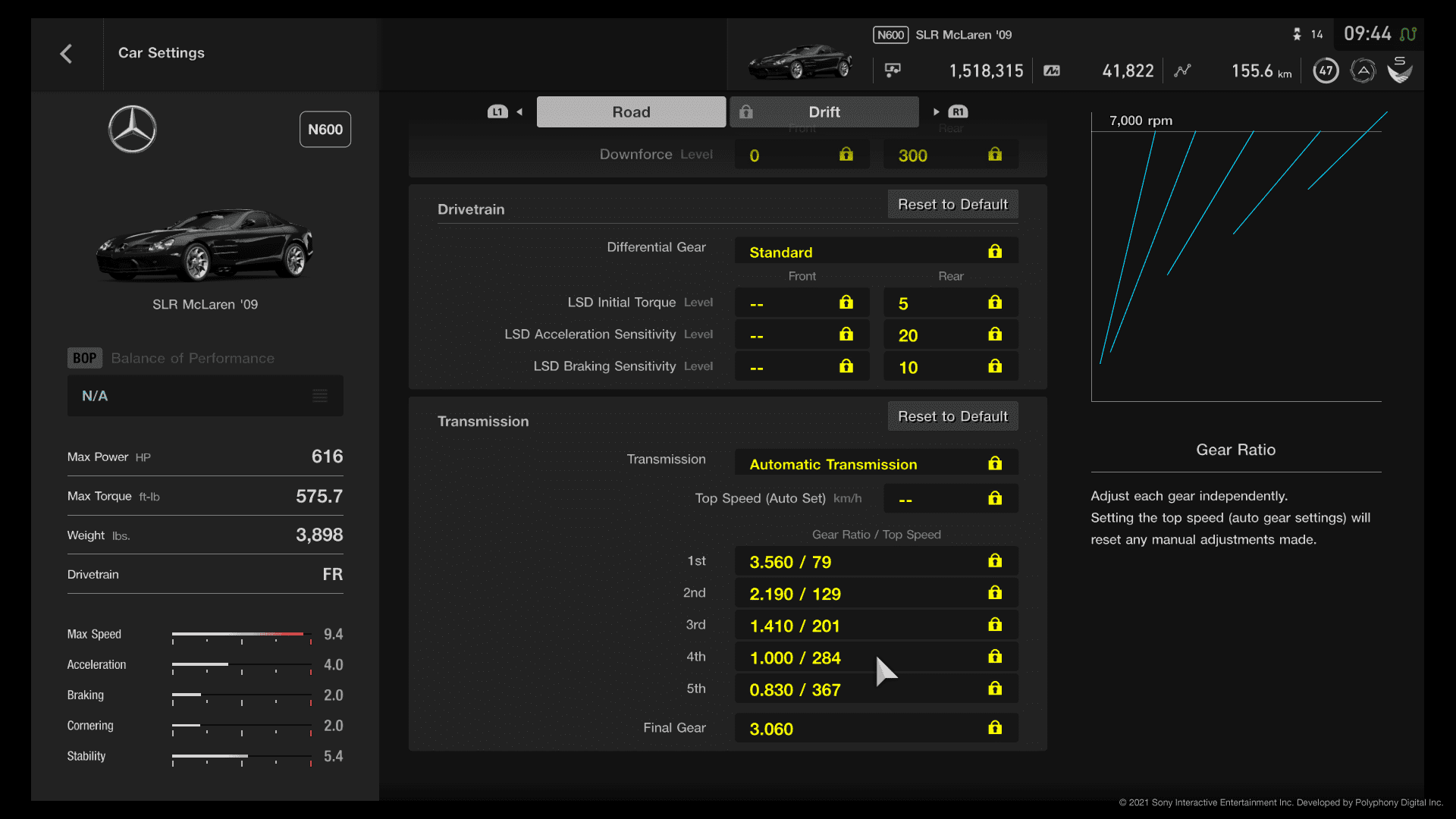Screen dimensions: 1456x819
Task: Open the Differential Gear Standard selector
Action: tap(876, 252)
